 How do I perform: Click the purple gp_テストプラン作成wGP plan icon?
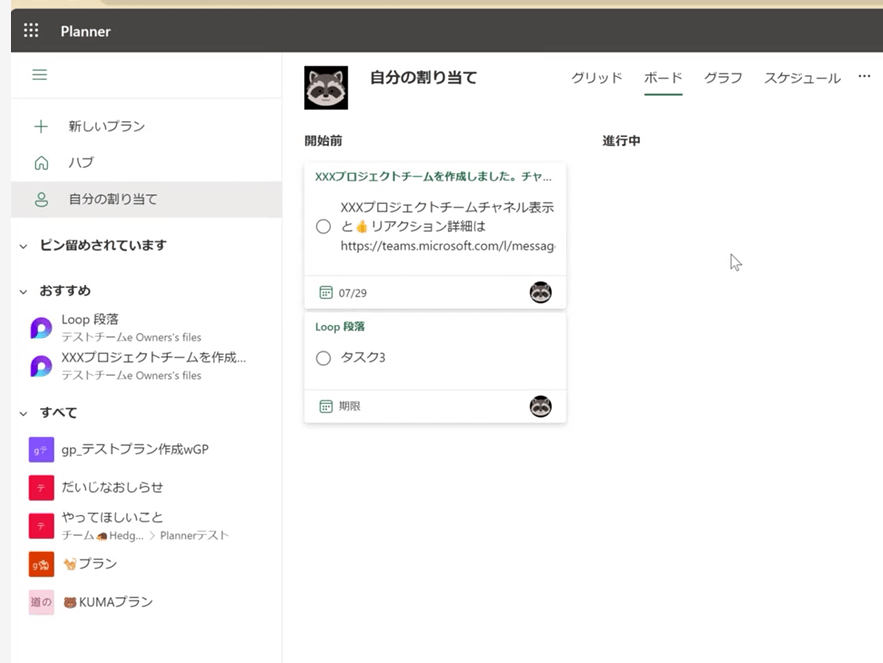point(41,450)
